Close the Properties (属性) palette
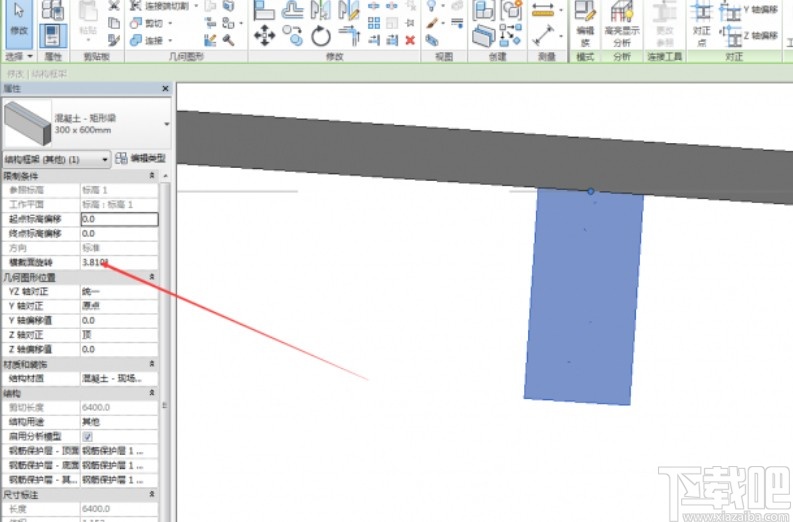Viewport: 793px width, 522px height. 165,89
